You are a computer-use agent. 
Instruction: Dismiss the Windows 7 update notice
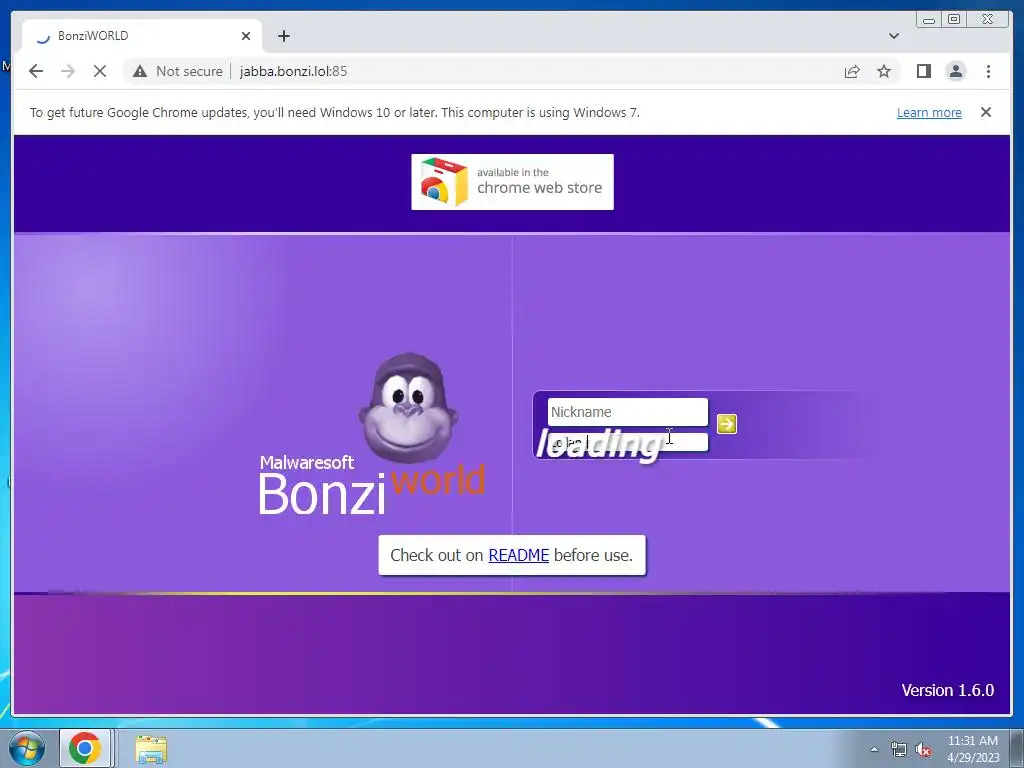point(985,112)
